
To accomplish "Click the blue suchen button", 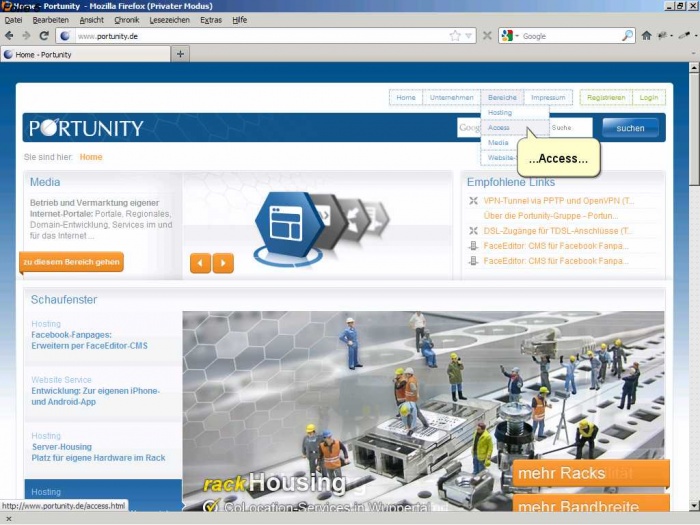I will (630, 128).
